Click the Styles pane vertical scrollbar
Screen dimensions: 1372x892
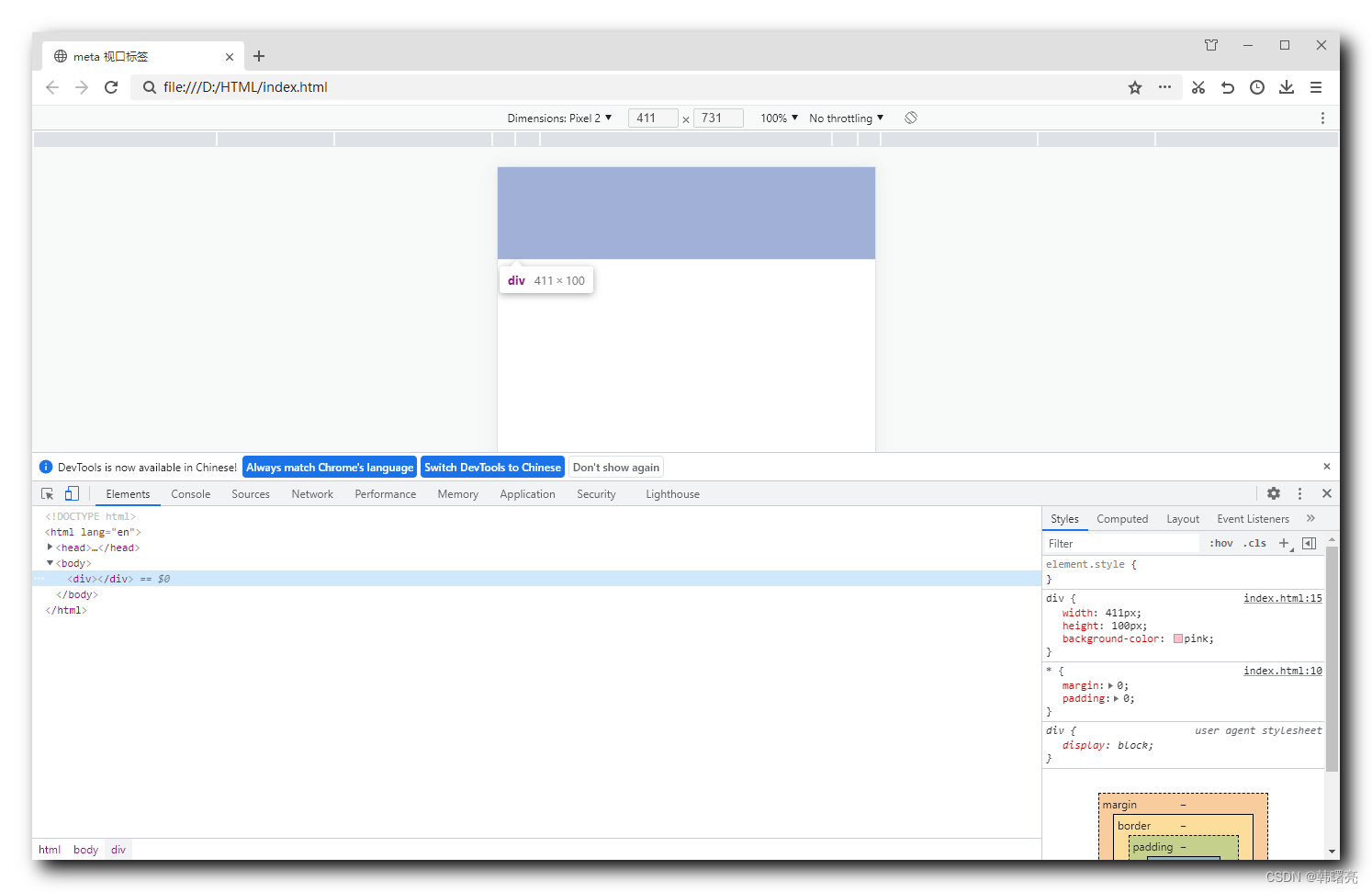click(1332, 658)
